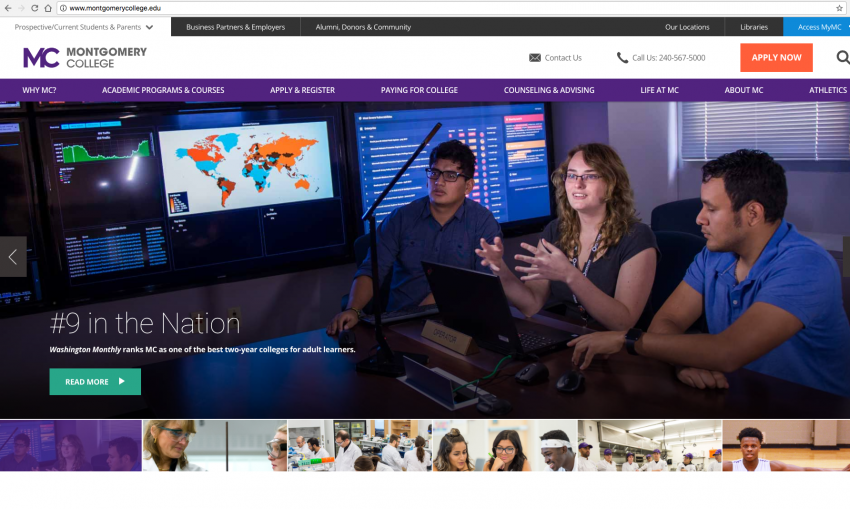The image size is (850, 509).
Task: Visit the Our Locations link
Action: click(x=687, y=27)
